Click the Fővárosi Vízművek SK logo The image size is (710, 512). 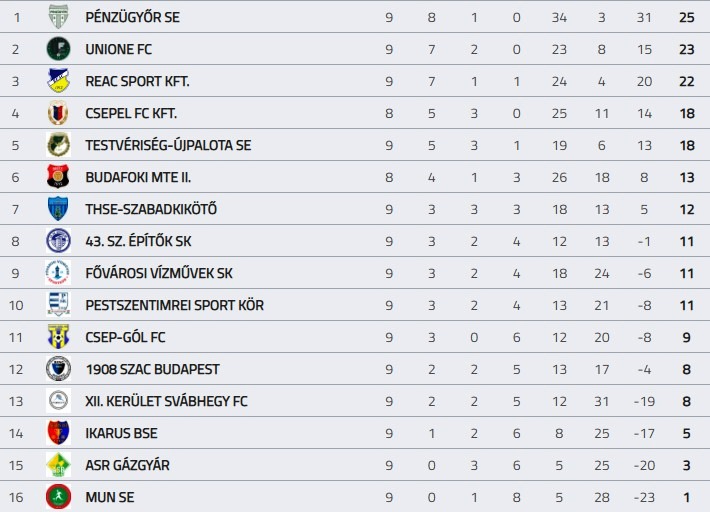[58, 273]
